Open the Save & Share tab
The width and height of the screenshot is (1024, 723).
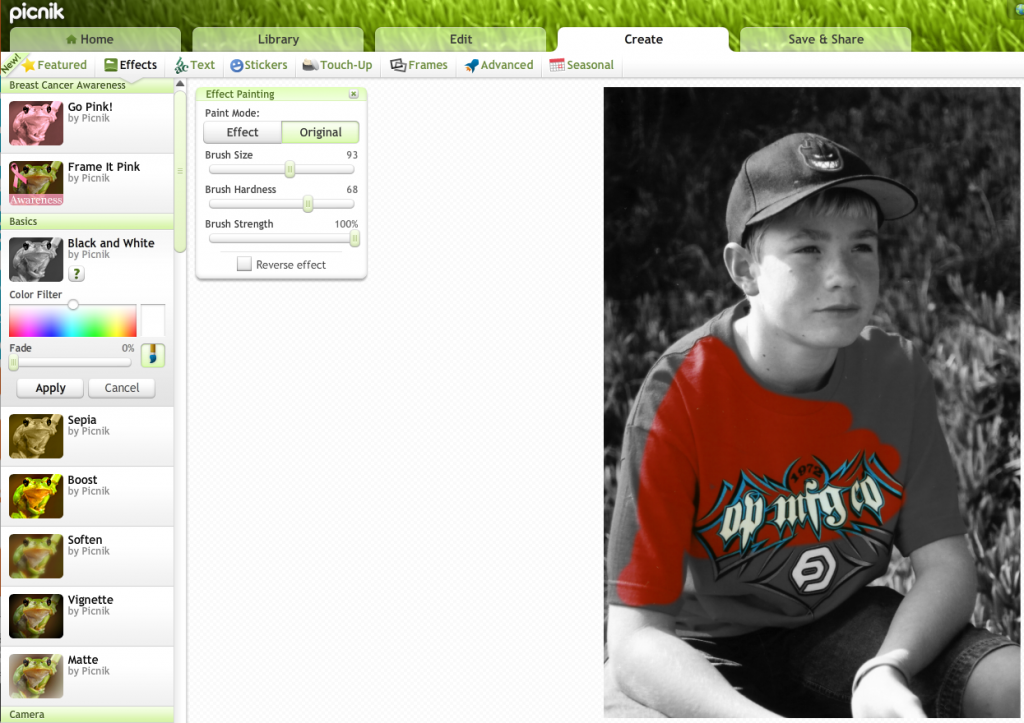(825, 39)
